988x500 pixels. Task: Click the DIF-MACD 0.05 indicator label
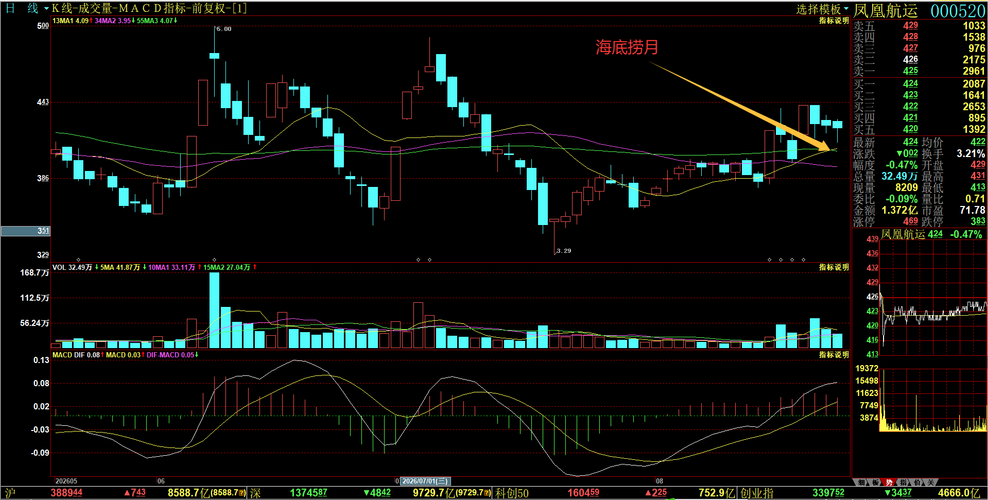point(171,356)
